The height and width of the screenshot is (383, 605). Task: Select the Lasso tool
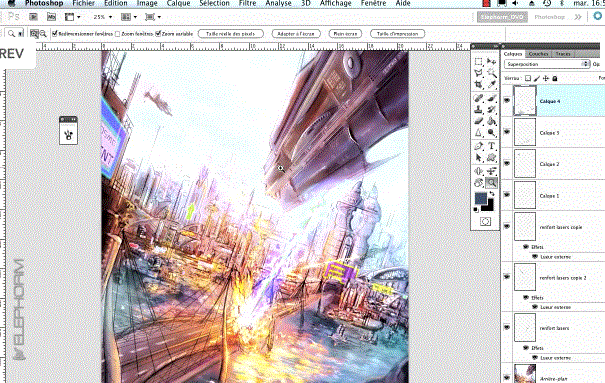[x=479, y=73]
